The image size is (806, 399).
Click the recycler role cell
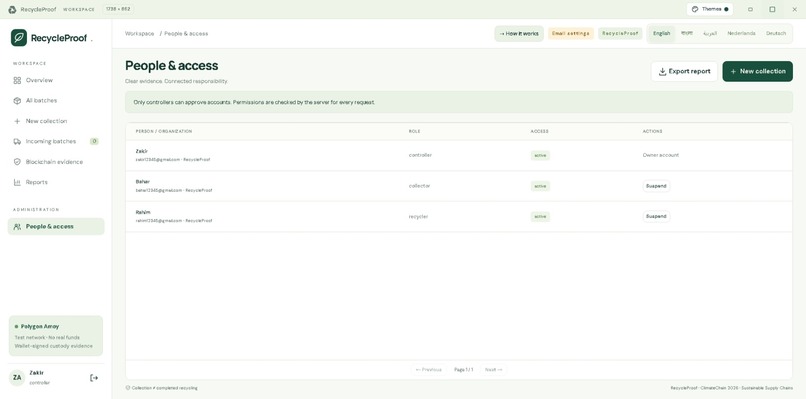418,216
